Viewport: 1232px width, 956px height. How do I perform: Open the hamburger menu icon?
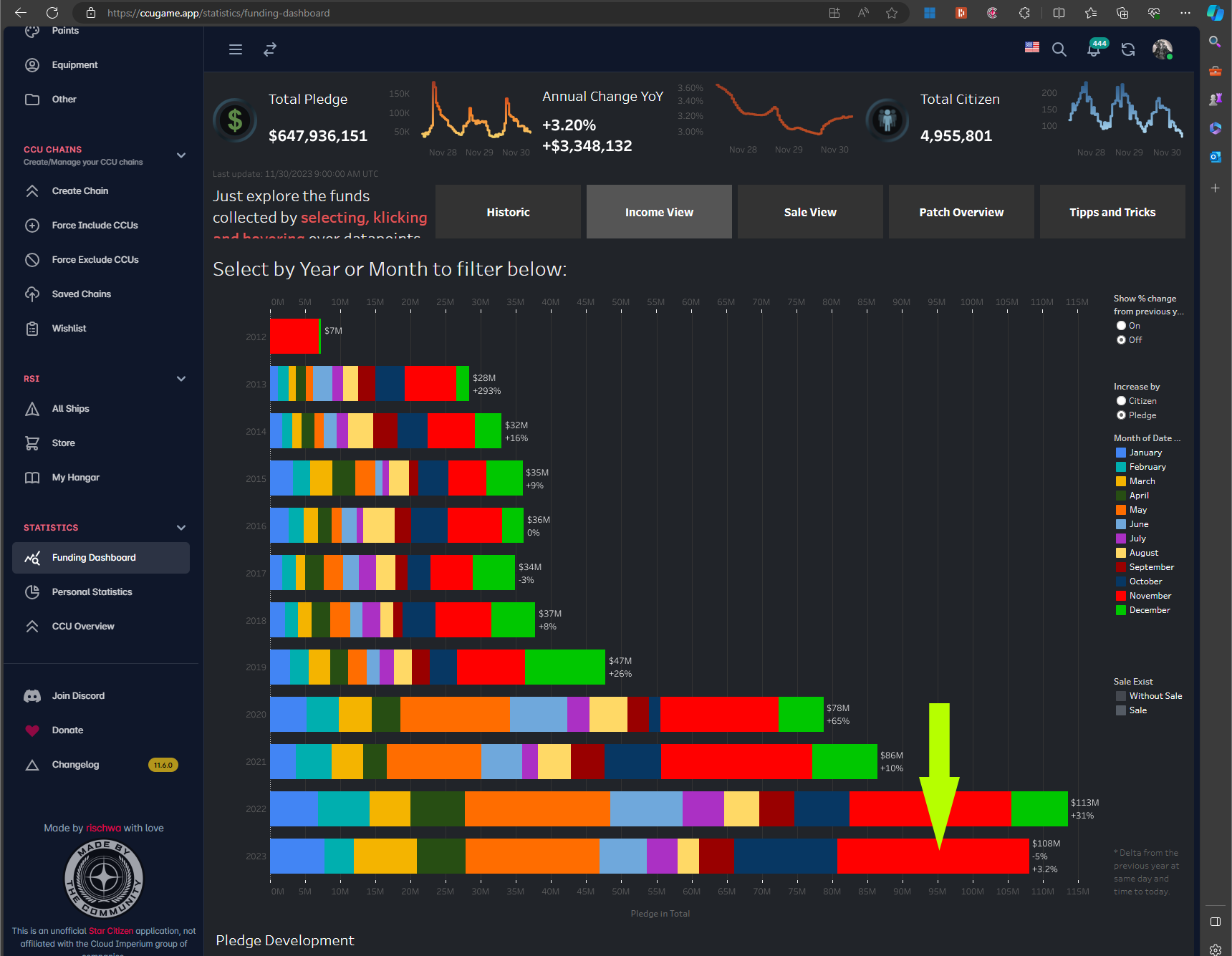(235, 49)
